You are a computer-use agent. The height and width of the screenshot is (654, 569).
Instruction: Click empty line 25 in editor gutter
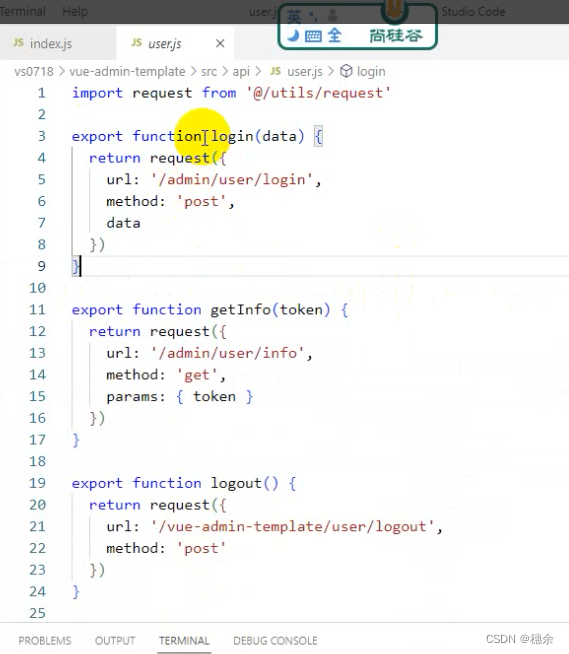(x=37, y=613)
